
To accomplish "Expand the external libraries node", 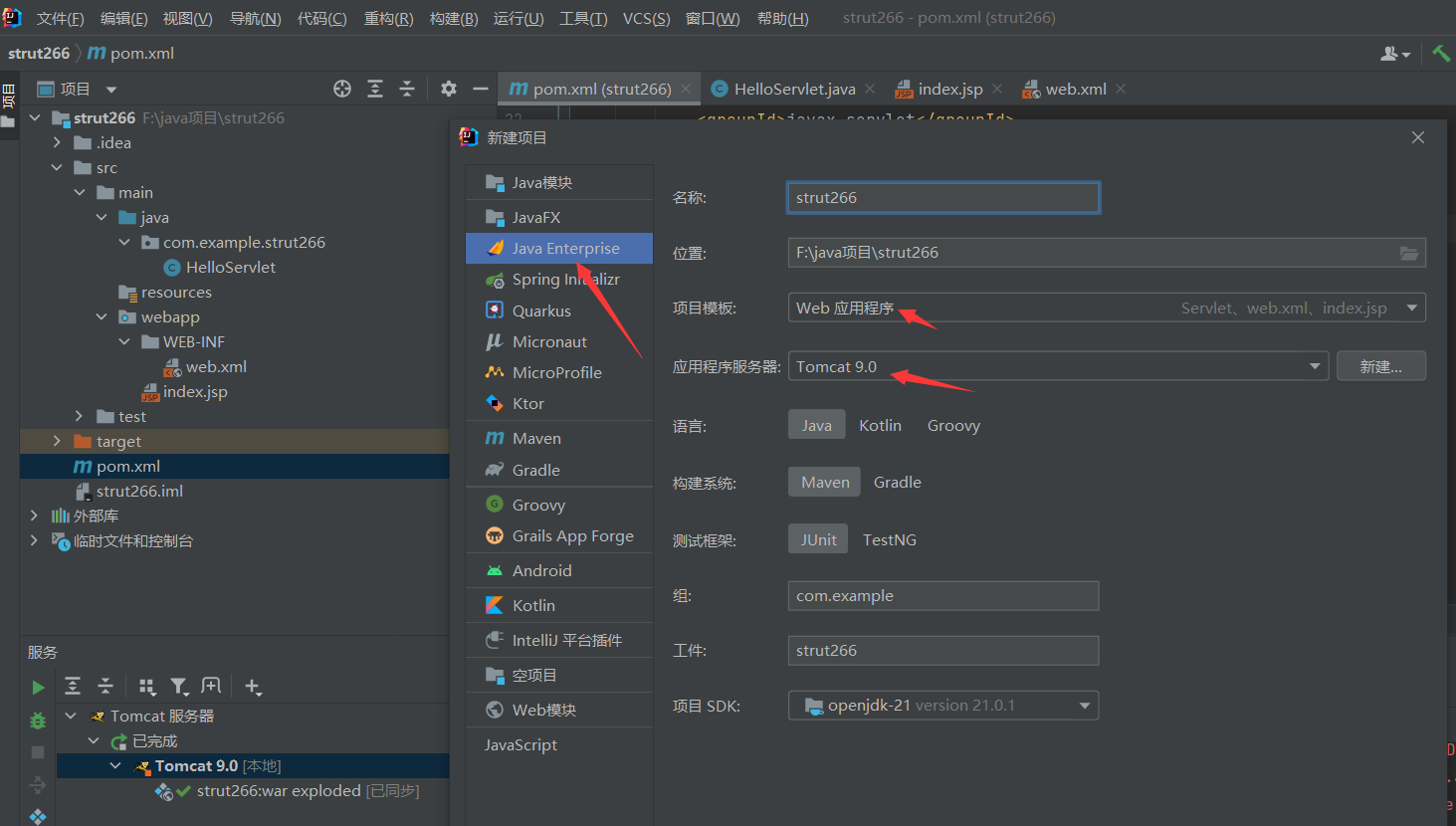I will [34, 516].
